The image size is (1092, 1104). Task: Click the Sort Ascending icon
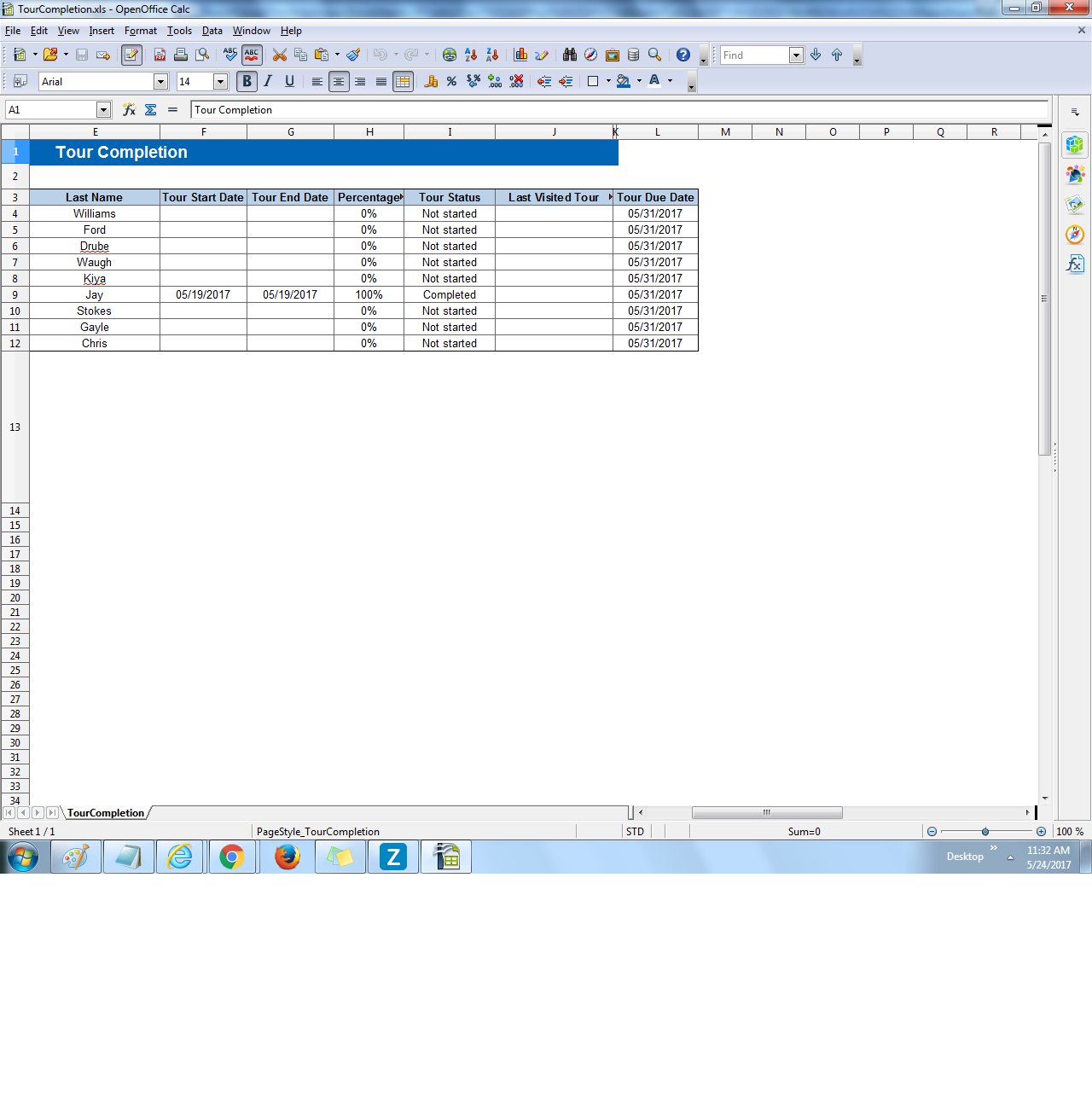(x=471, y=55)
